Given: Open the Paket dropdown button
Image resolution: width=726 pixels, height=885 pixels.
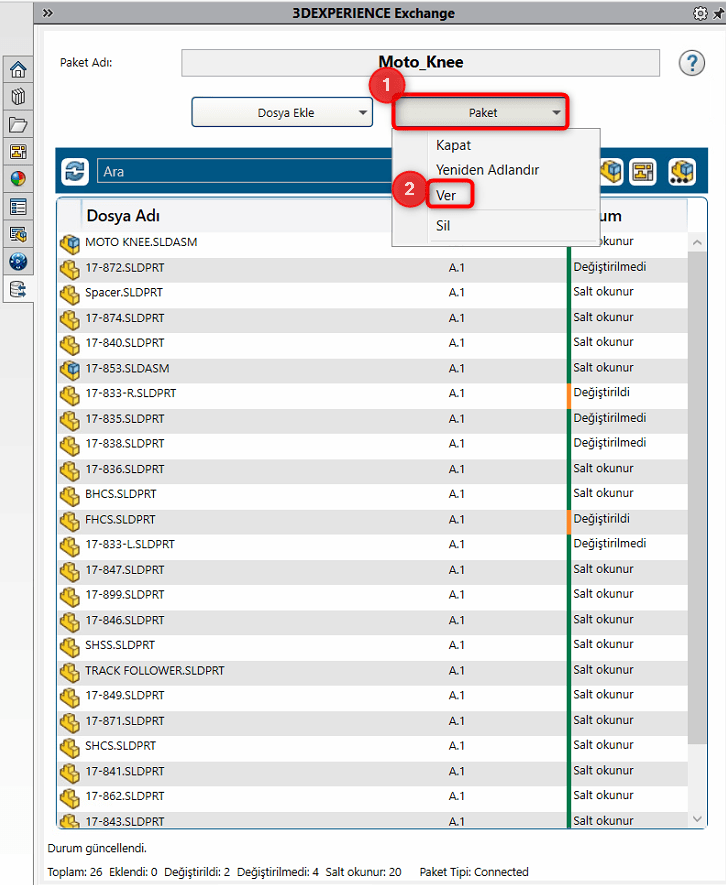Looking at the screenshot, I should pos(480,112).
